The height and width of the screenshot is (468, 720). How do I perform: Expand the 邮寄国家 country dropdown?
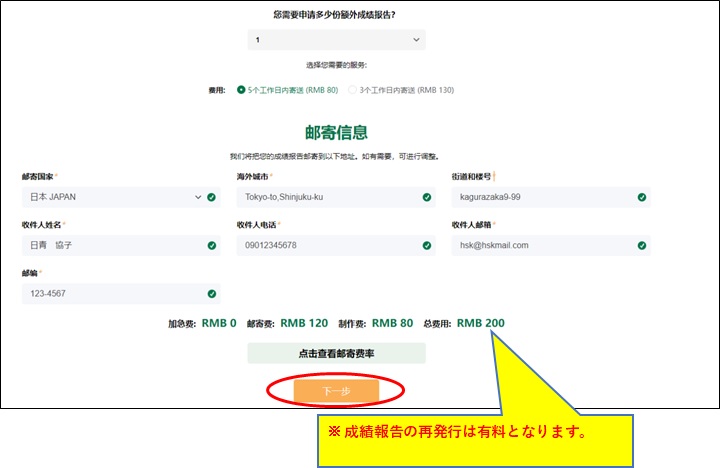click(x=110, y=197)
